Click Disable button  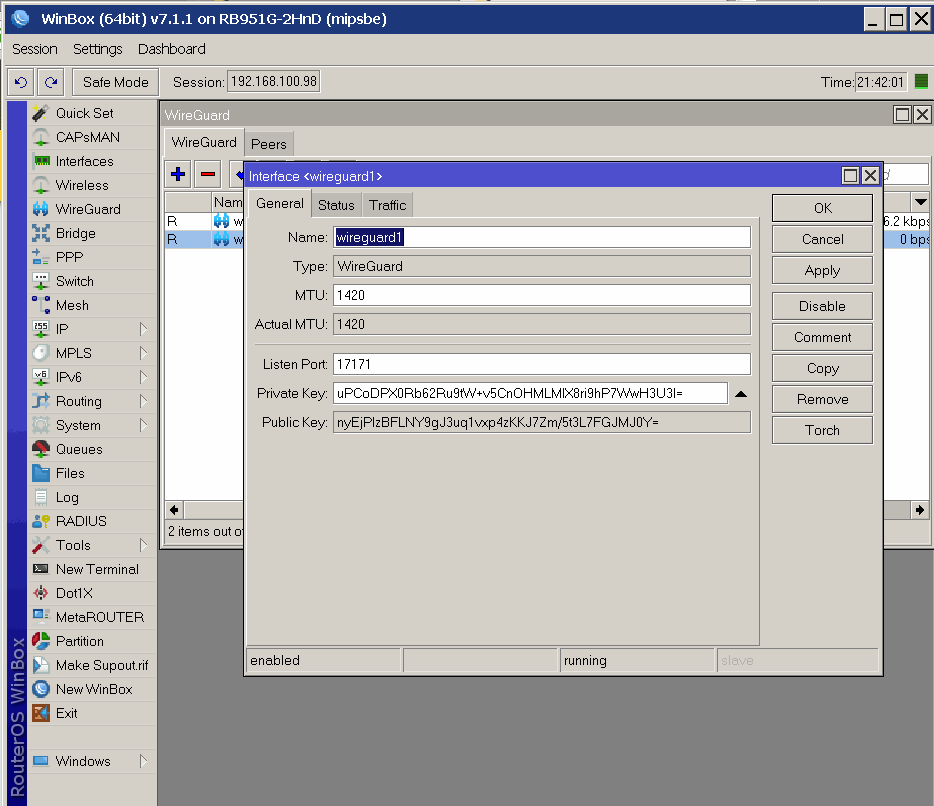pos(823,306)
